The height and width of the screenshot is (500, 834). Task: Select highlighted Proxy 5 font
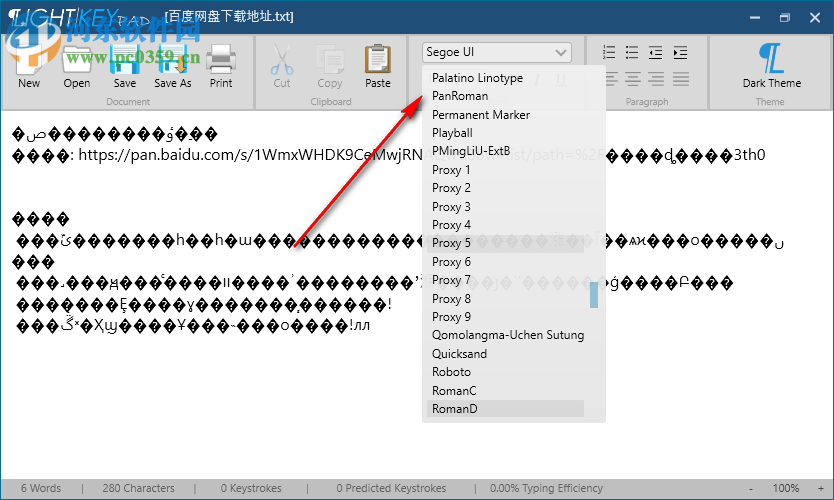point(505,243)
